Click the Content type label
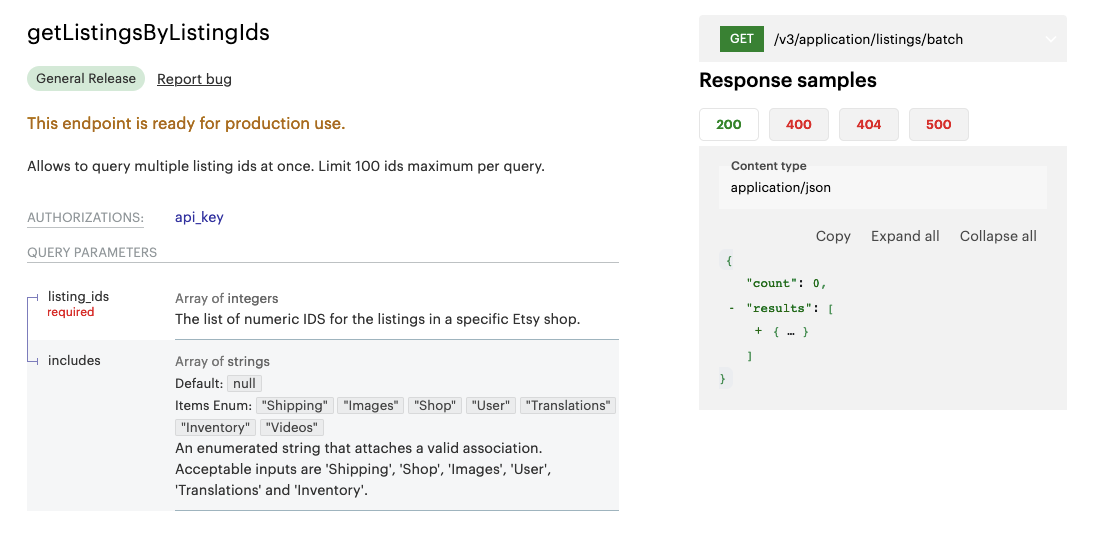Image resolution: width=1096 pixels, height=554 pixels. [x=769, y=166]
